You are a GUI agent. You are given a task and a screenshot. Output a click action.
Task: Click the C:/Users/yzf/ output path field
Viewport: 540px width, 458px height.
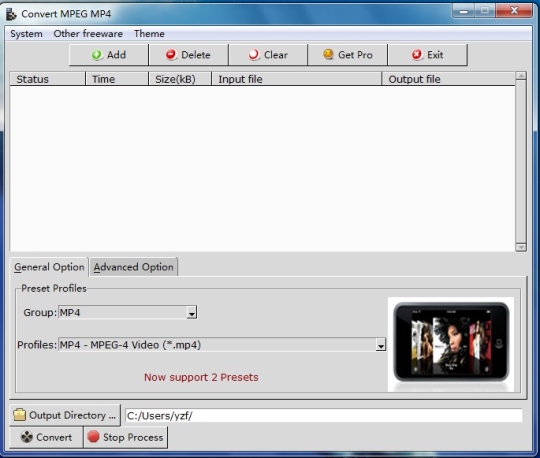(323, 416)
